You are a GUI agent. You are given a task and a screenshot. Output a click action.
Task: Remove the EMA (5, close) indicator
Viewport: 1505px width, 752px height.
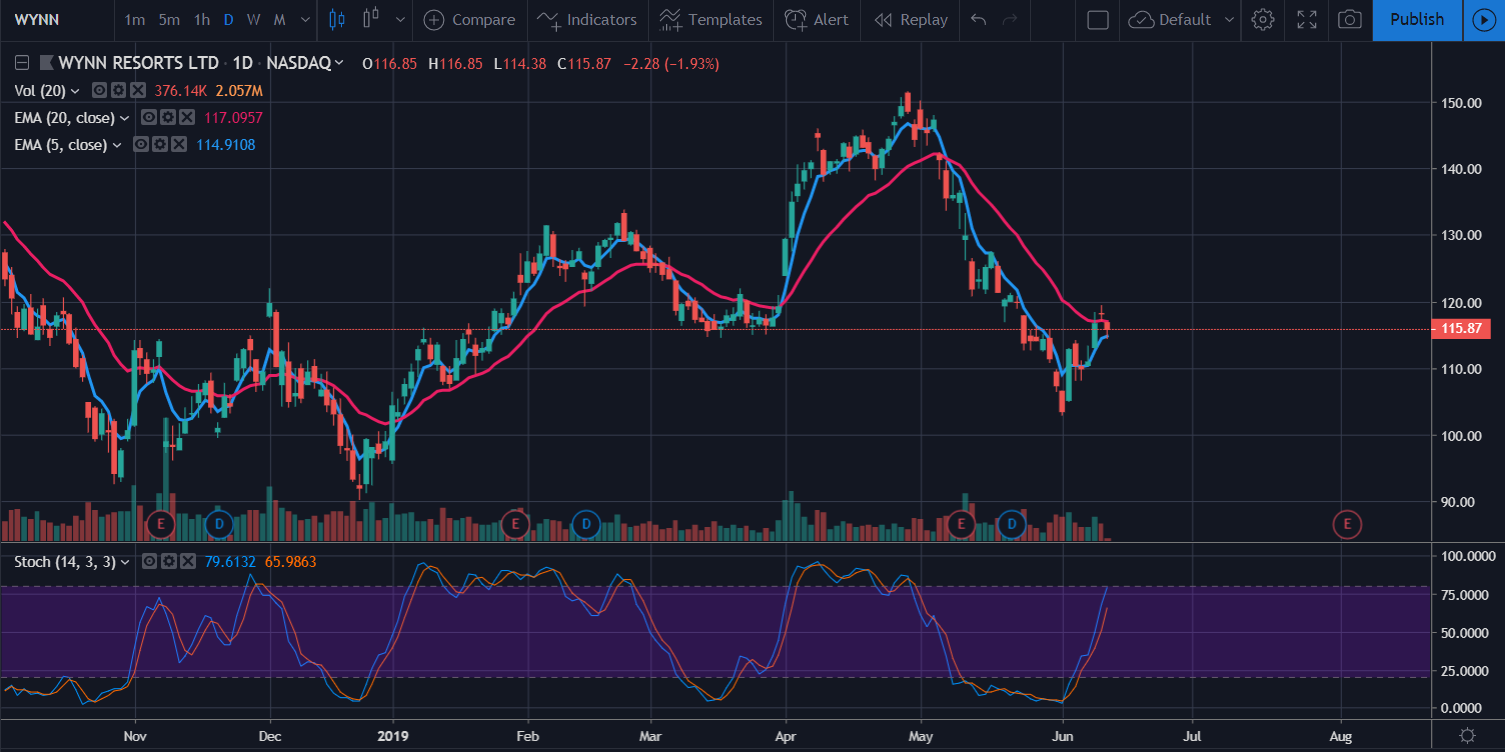pos(178,144)
